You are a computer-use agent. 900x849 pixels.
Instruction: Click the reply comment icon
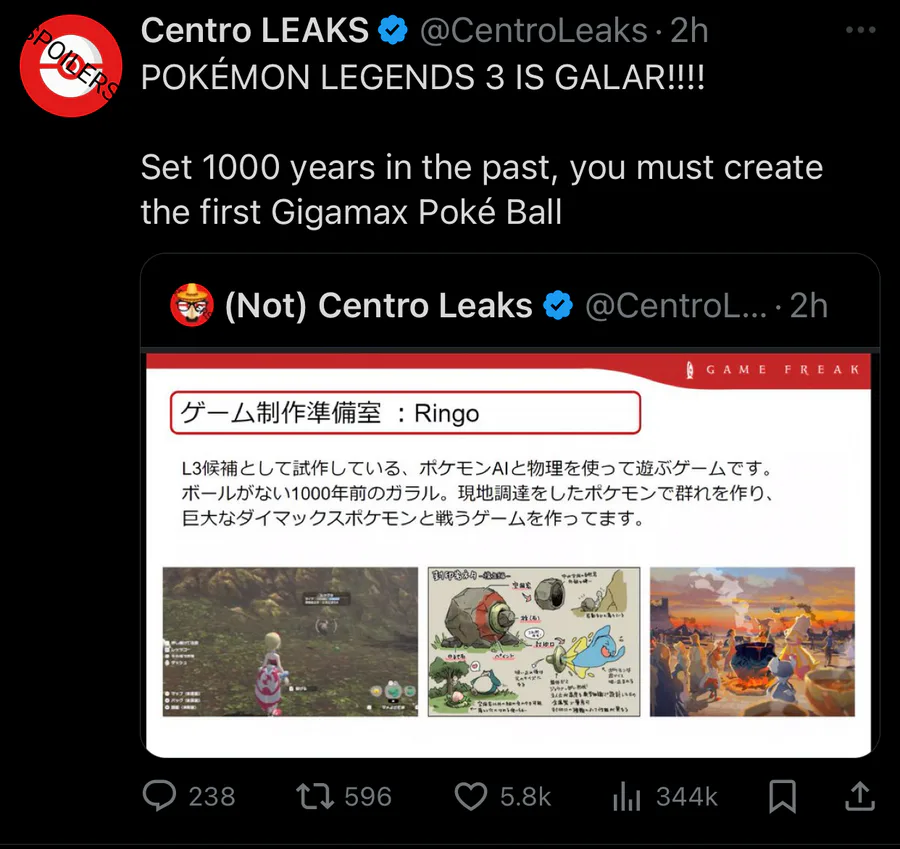point(159,796)
